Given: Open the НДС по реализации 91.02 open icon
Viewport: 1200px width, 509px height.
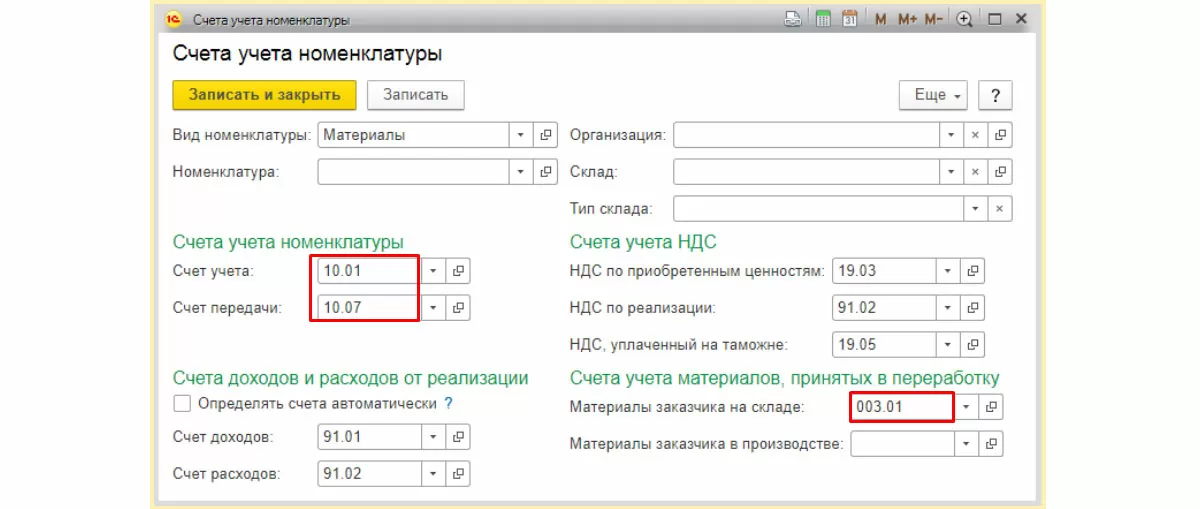Looking at the screenshot, I should click(x=973, y=308).
